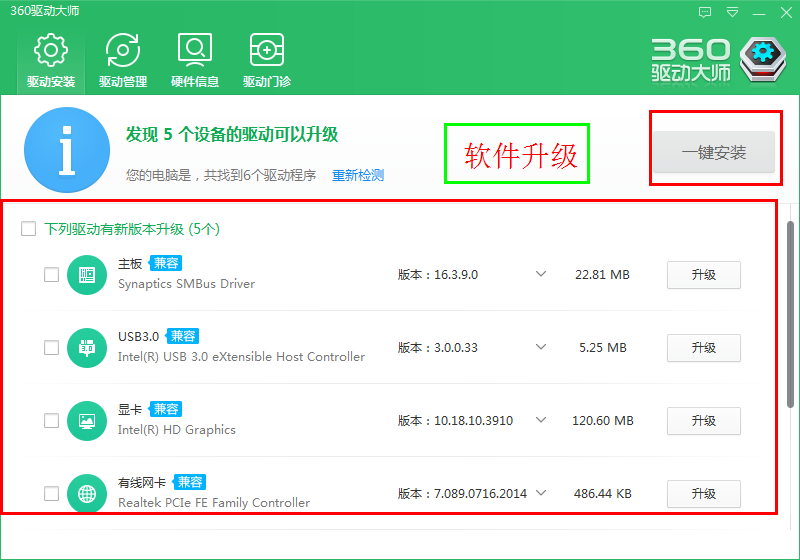Click the 兼容 tag next to USB3.0
800x560 pixels.
183,336
